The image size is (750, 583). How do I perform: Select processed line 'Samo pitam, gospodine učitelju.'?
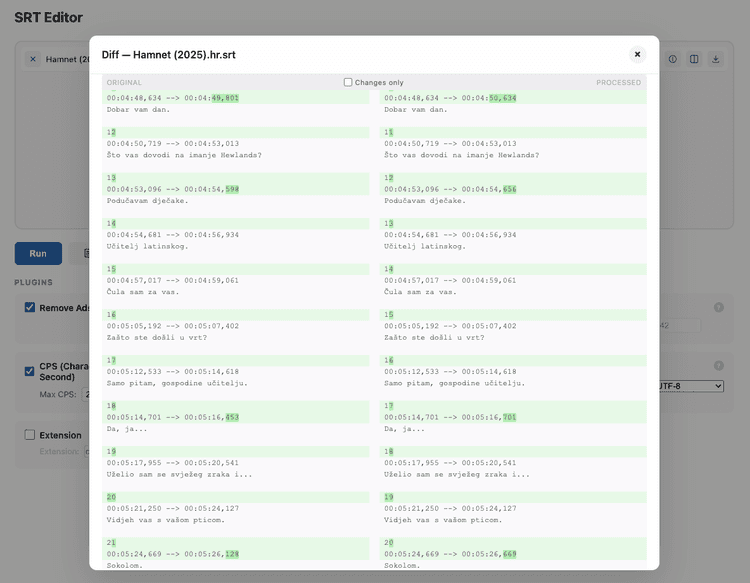point(454,383)
